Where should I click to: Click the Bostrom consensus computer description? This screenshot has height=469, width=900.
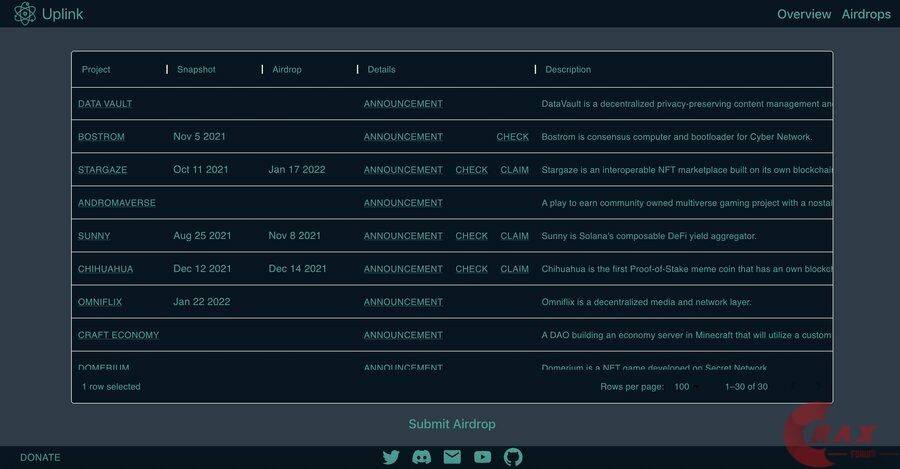[677, 137]
